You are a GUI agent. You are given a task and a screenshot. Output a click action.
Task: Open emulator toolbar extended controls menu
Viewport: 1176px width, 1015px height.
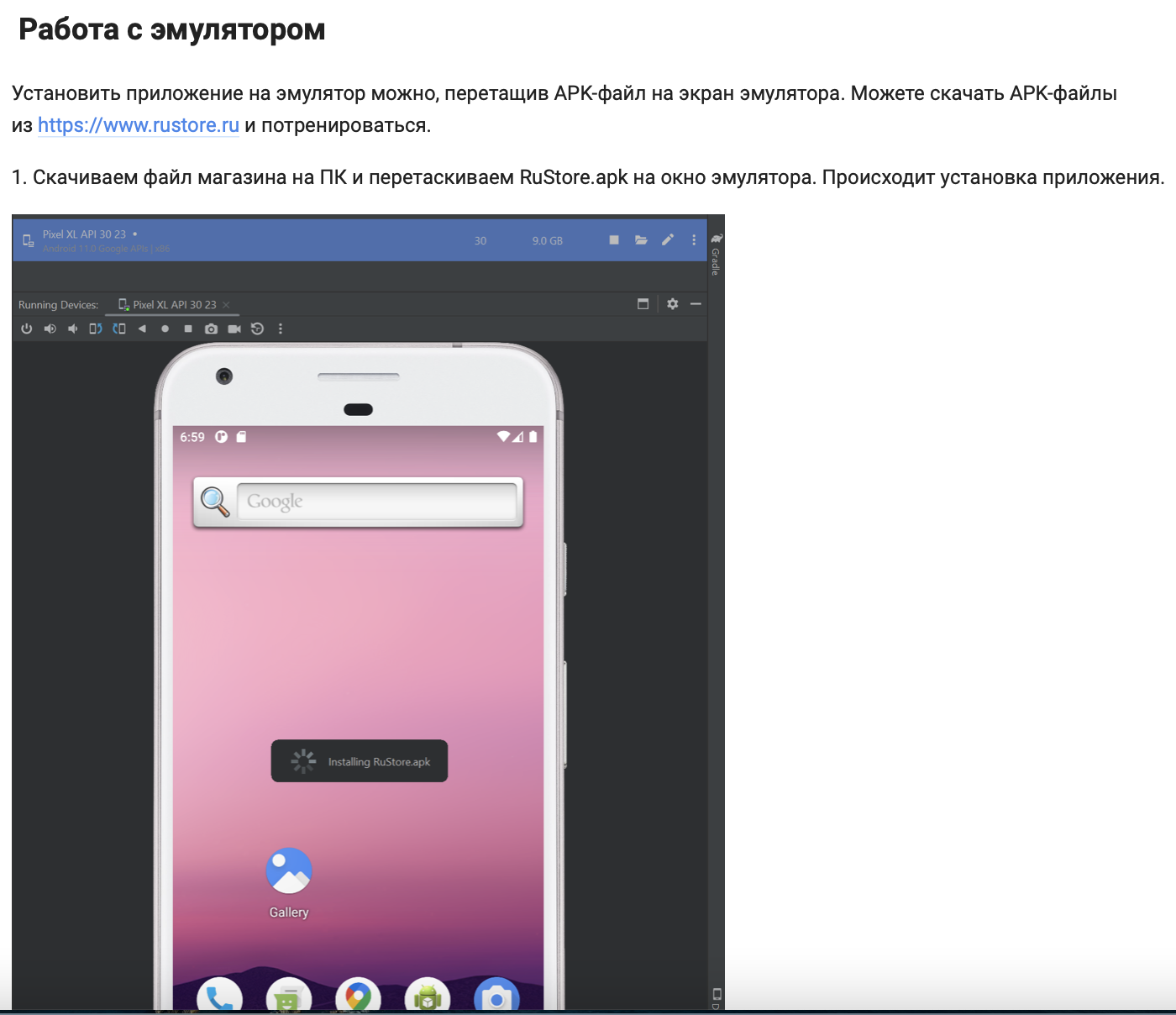click(x=281, y=329)
